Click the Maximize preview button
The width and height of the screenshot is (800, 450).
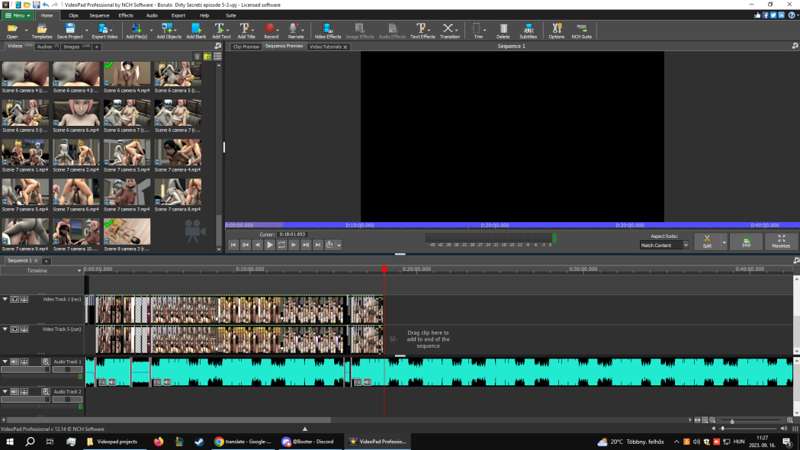coord(781,241)
